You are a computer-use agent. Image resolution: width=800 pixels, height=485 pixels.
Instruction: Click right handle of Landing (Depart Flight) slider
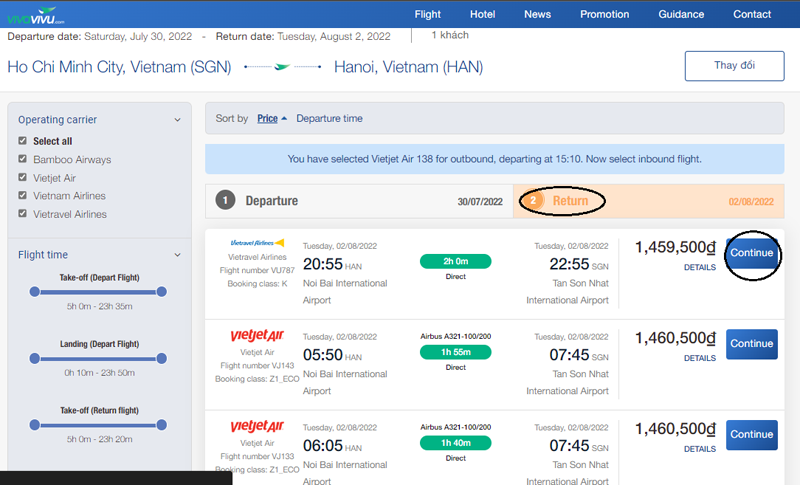pos(162,359)
